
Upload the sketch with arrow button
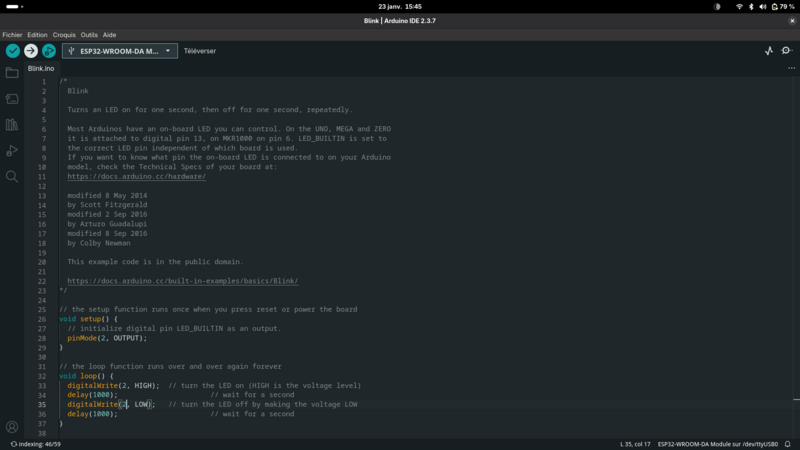(x=31, y=51)
